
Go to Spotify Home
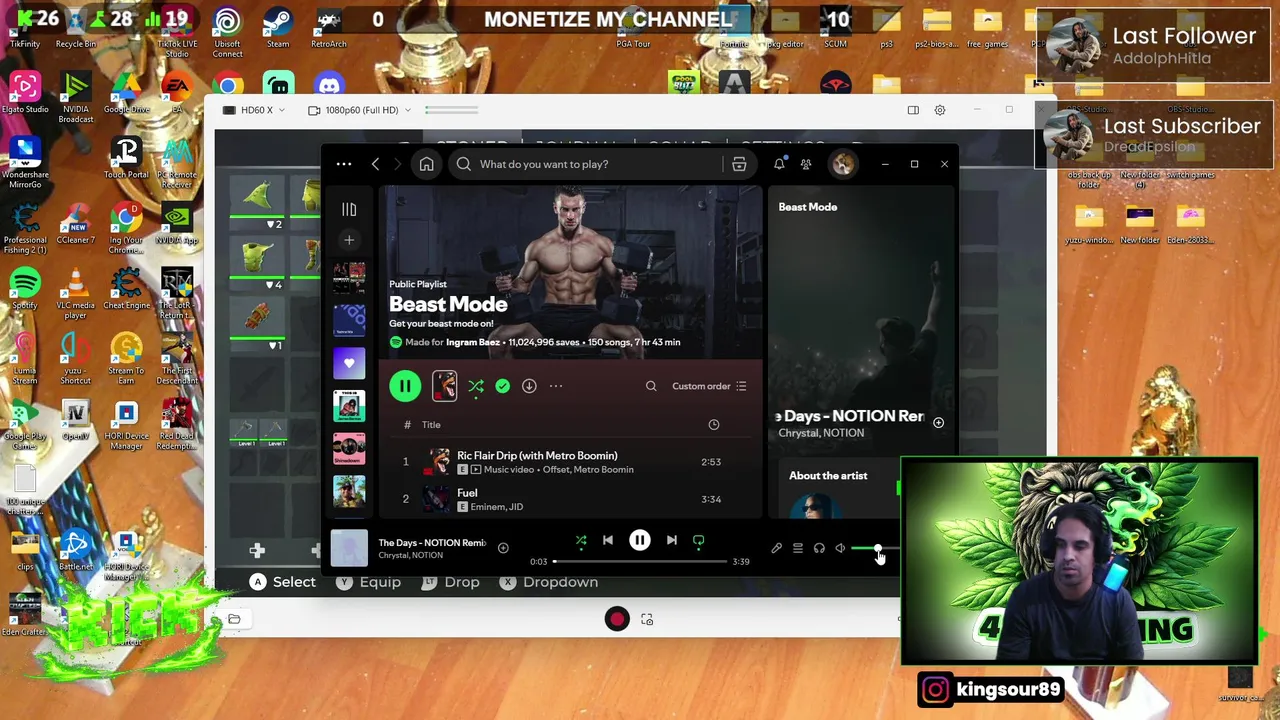pos(426,164)
